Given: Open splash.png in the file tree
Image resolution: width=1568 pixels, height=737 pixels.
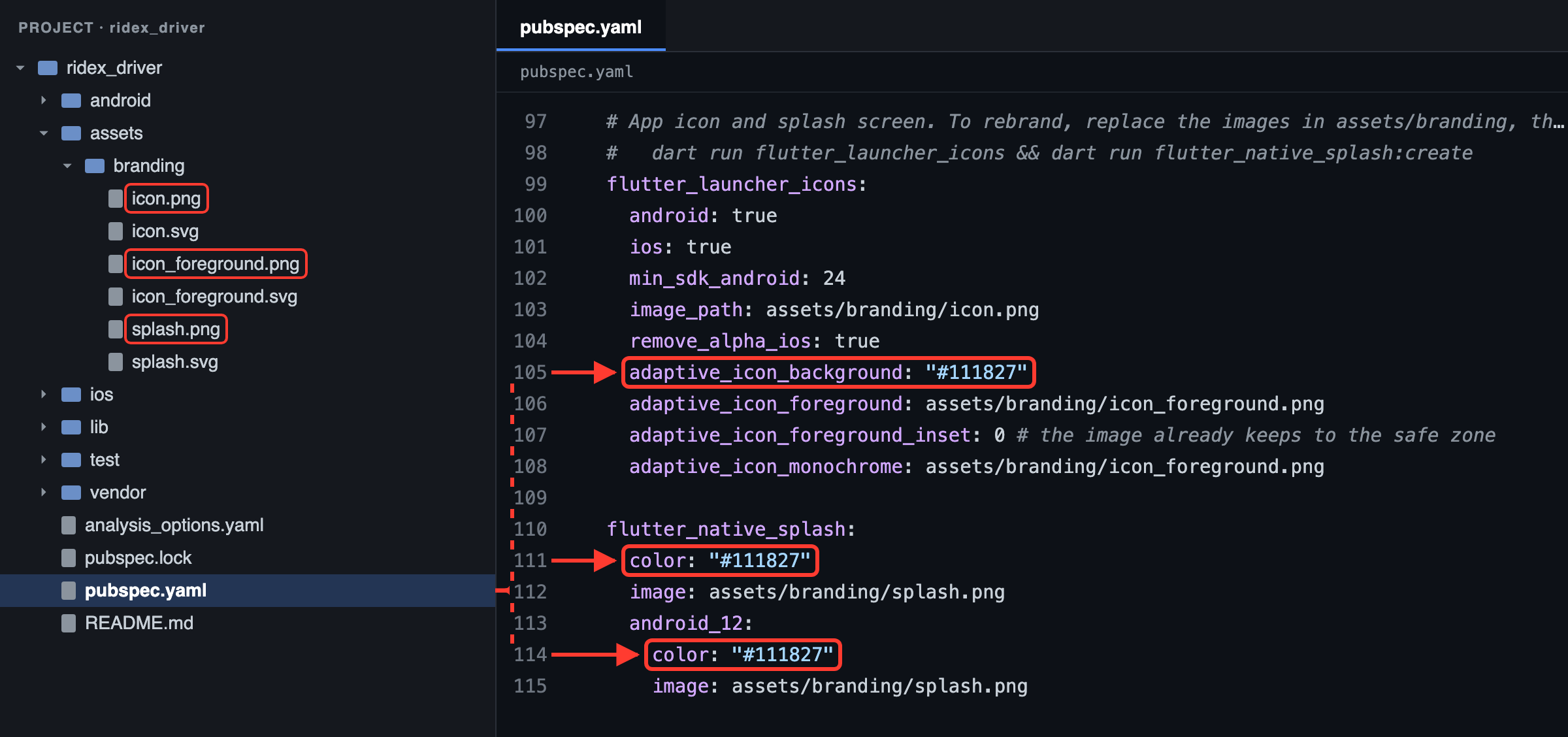Looking at the screenshot, I should pos(176,329).
